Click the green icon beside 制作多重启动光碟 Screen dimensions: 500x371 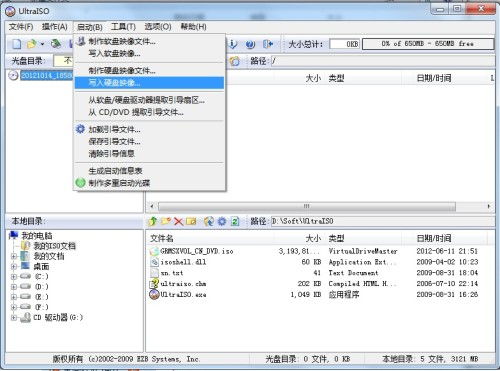[80, 183]
